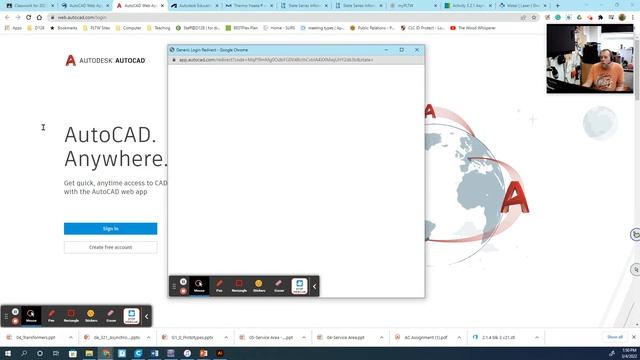Reload the AutoCAD login page
The width and height of the screenshot is (640, 360).
29,18
